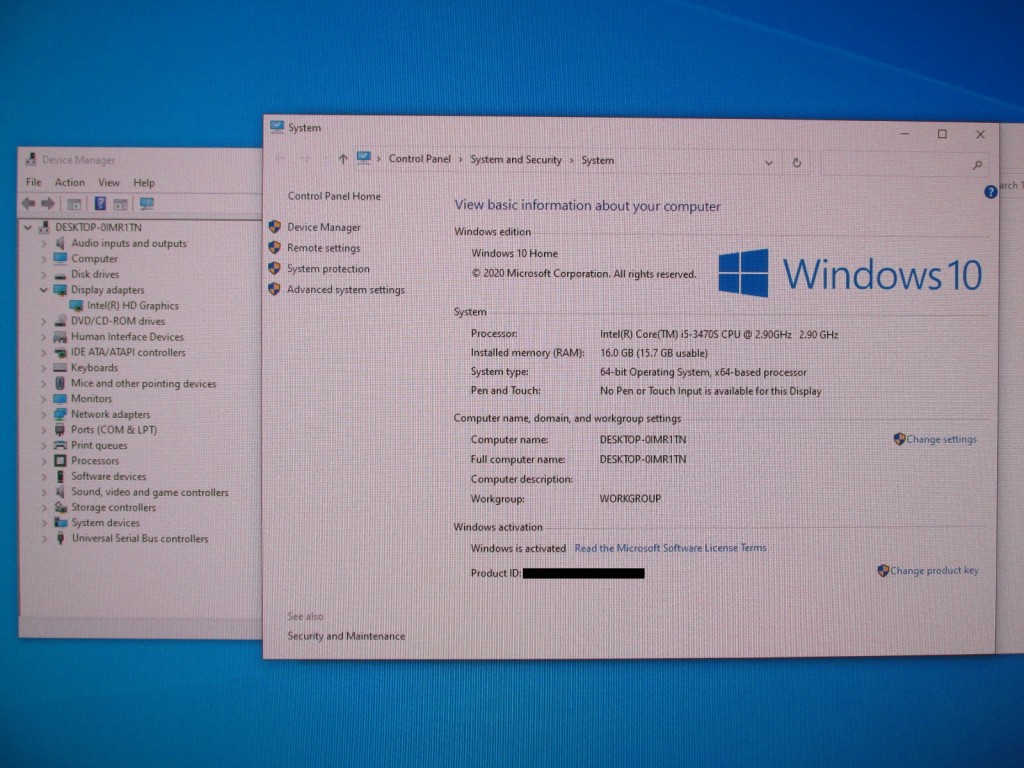Image resolution: width=1024 pixels, height=768 pixels.
Task: Open Help via the blue question-mark in System window
Action: click(990, 192)
